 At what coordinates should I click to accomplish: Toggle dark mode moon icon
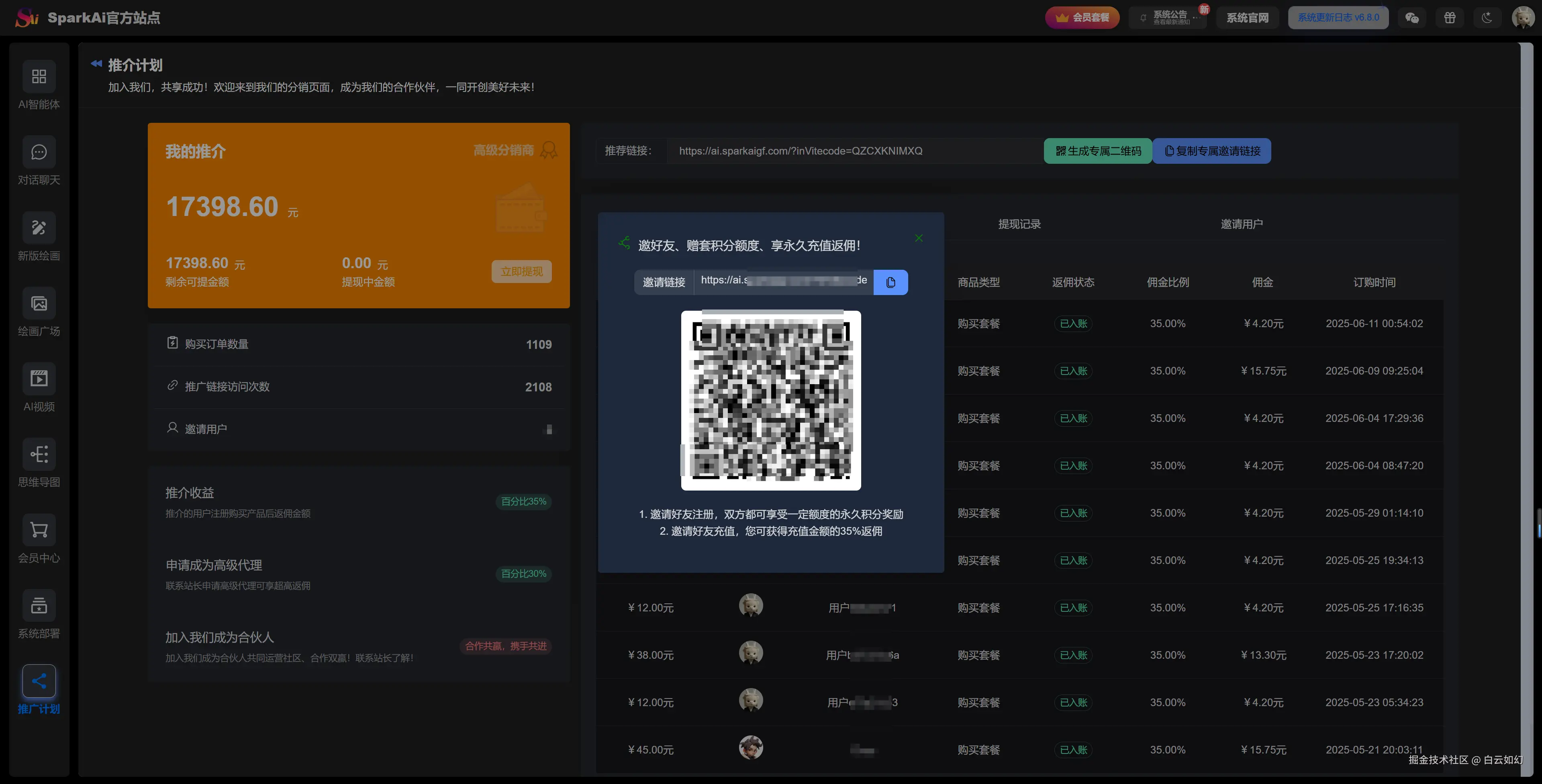1487,17
